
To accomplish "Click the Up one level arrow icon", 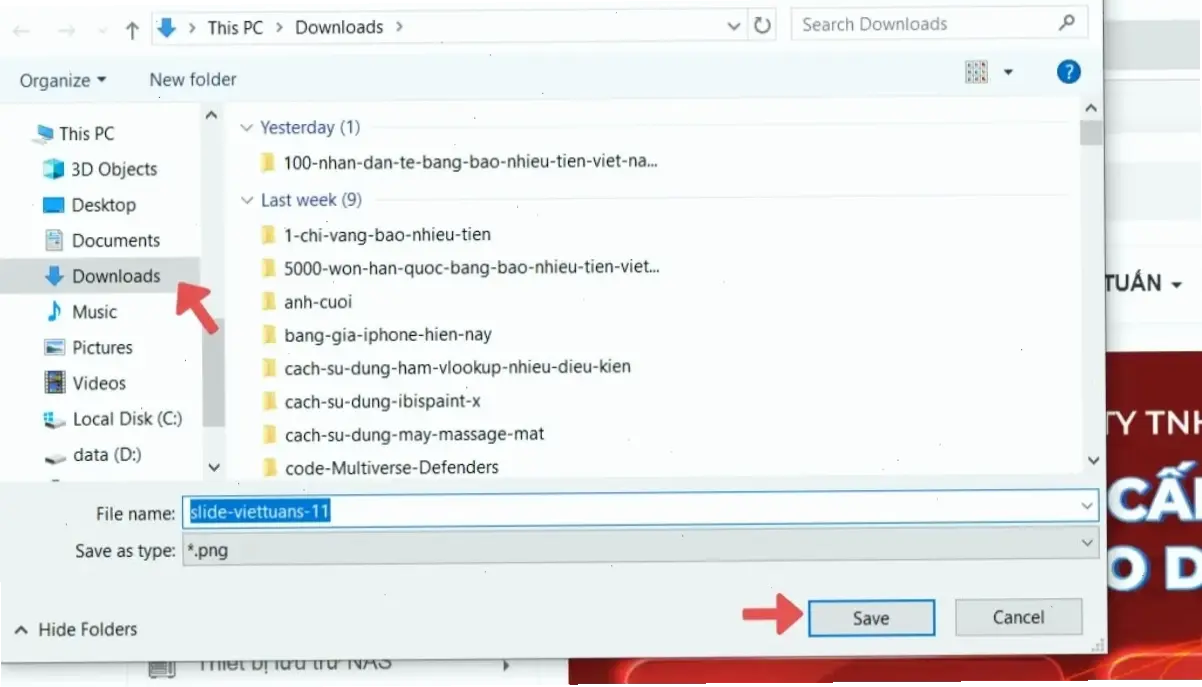I will click(132, 30).
